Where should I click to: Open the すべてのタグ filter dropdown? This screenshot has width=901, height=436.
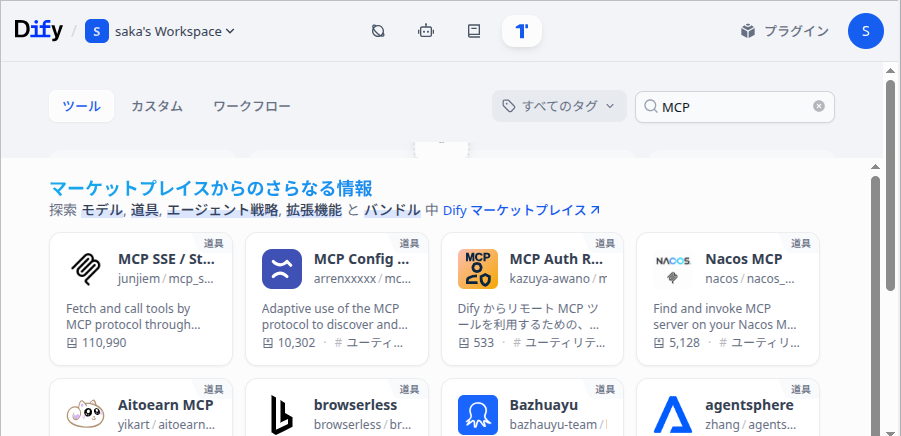tap(559, 106)
